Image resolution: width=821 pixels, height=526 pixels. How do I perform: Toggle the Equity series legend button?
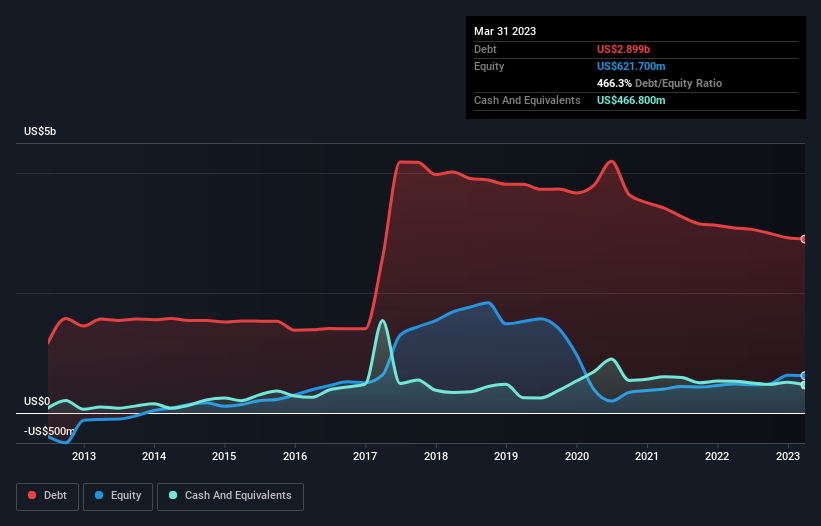coord(118,496)
